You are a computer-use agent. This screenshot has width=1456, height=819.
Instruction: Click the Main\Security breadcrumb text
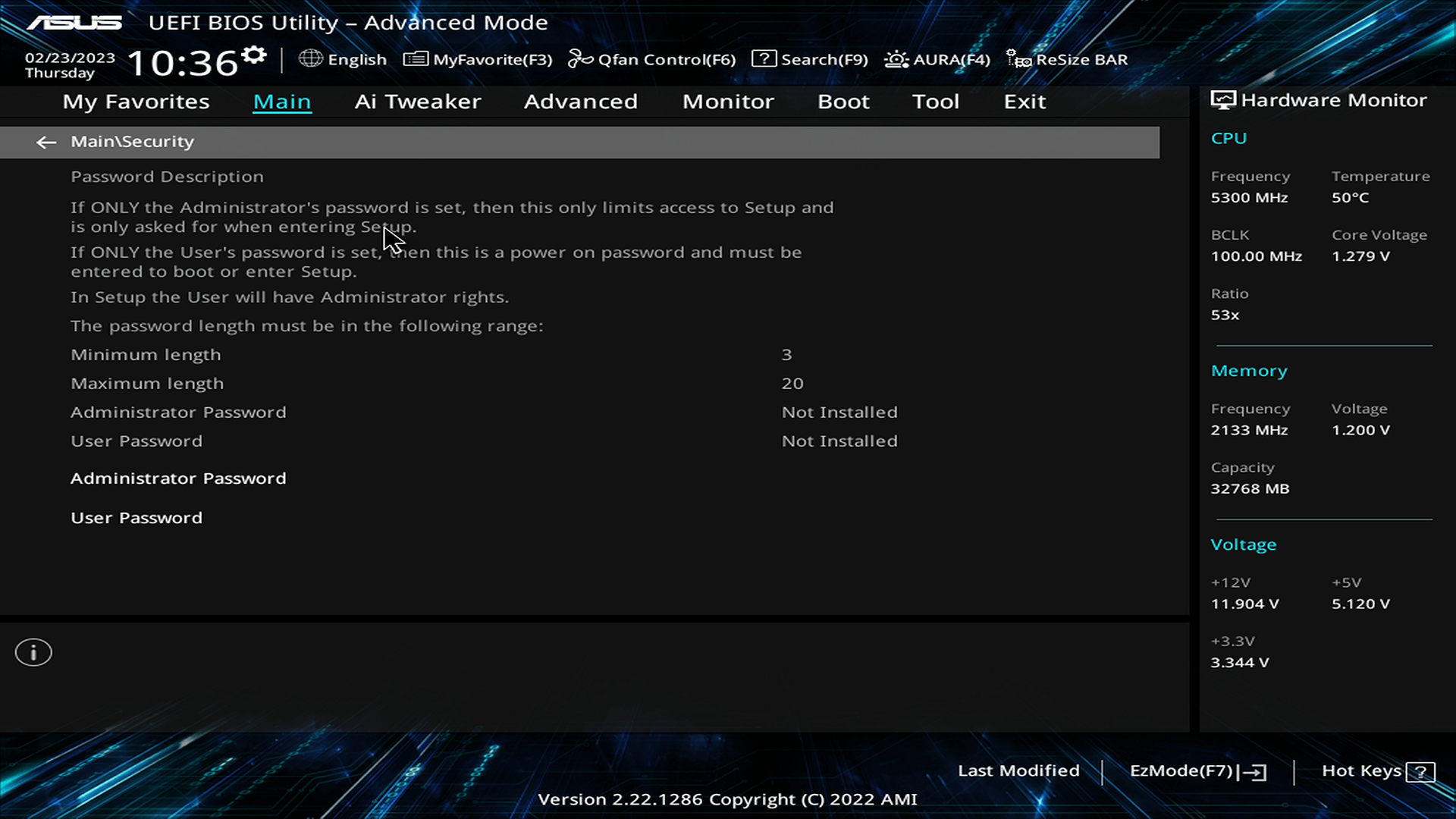click(x=133, y=142)
